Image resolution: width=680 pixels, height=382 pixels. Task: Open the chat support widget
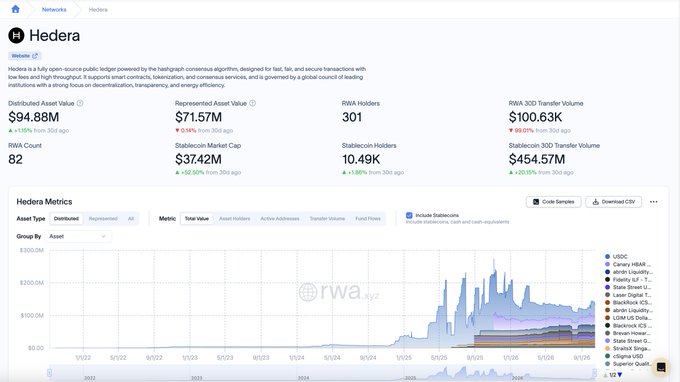coord(661,367)
